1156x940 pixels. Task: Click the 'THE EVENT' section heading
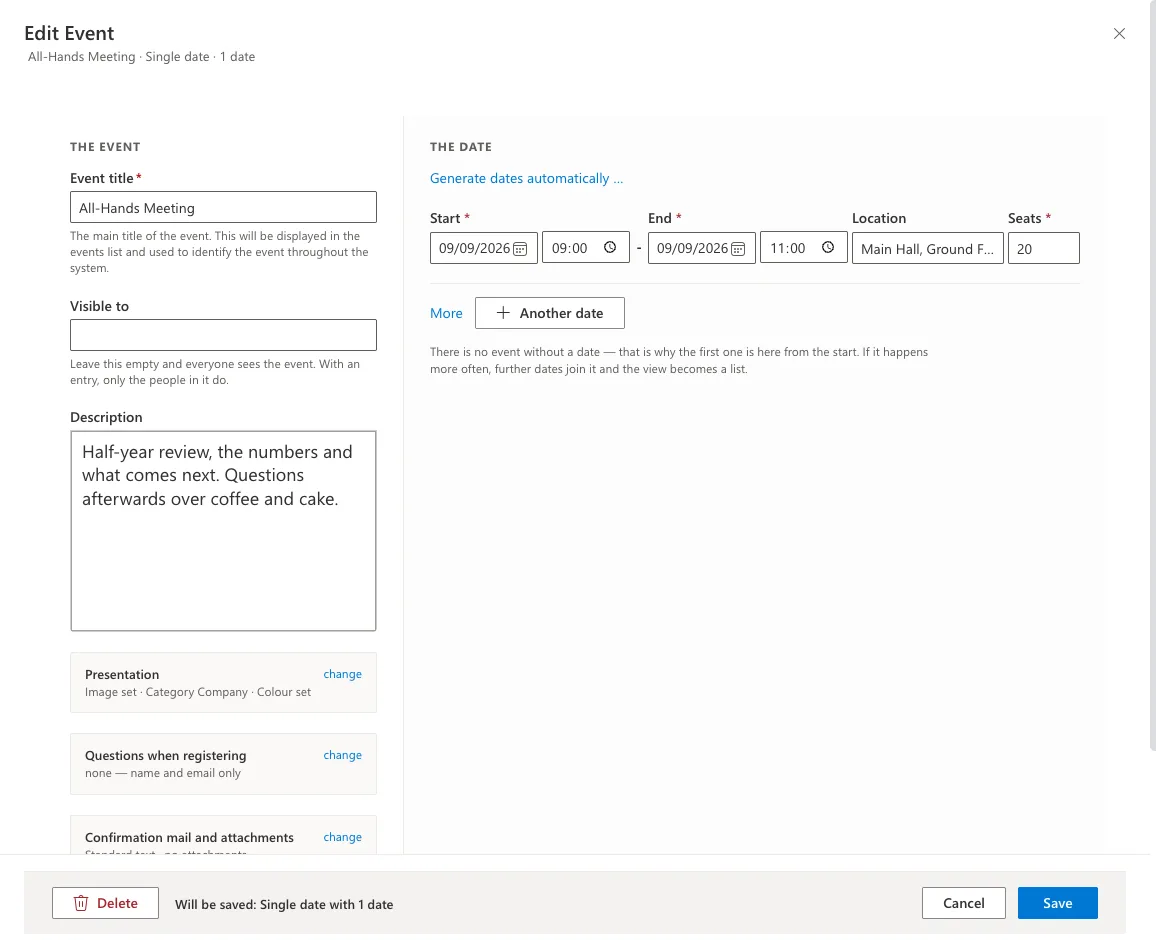[105, 147]
